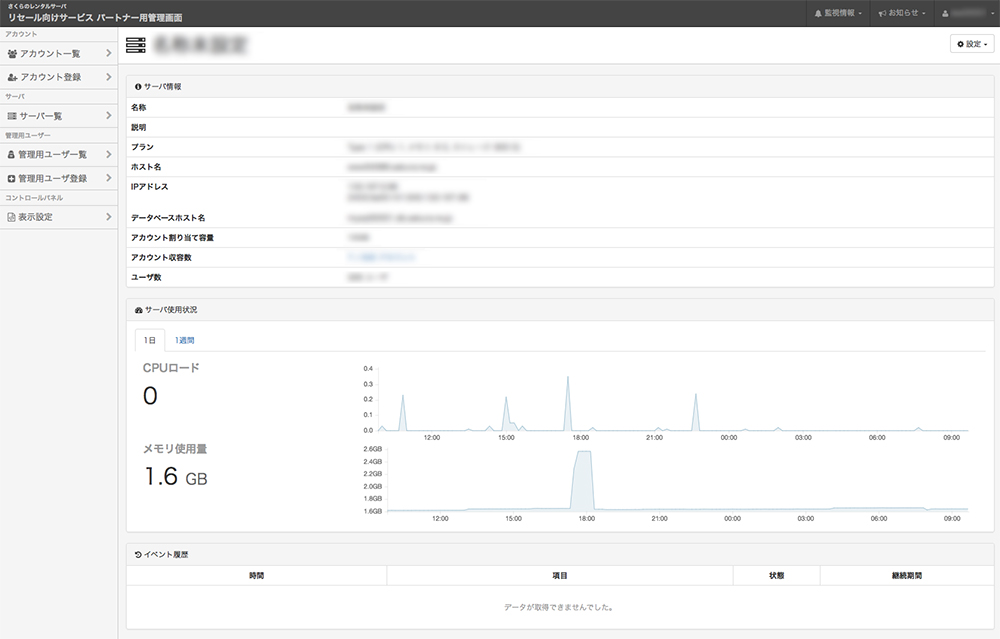Expand the 表示設定 chevron arrow

coord(108,217)
